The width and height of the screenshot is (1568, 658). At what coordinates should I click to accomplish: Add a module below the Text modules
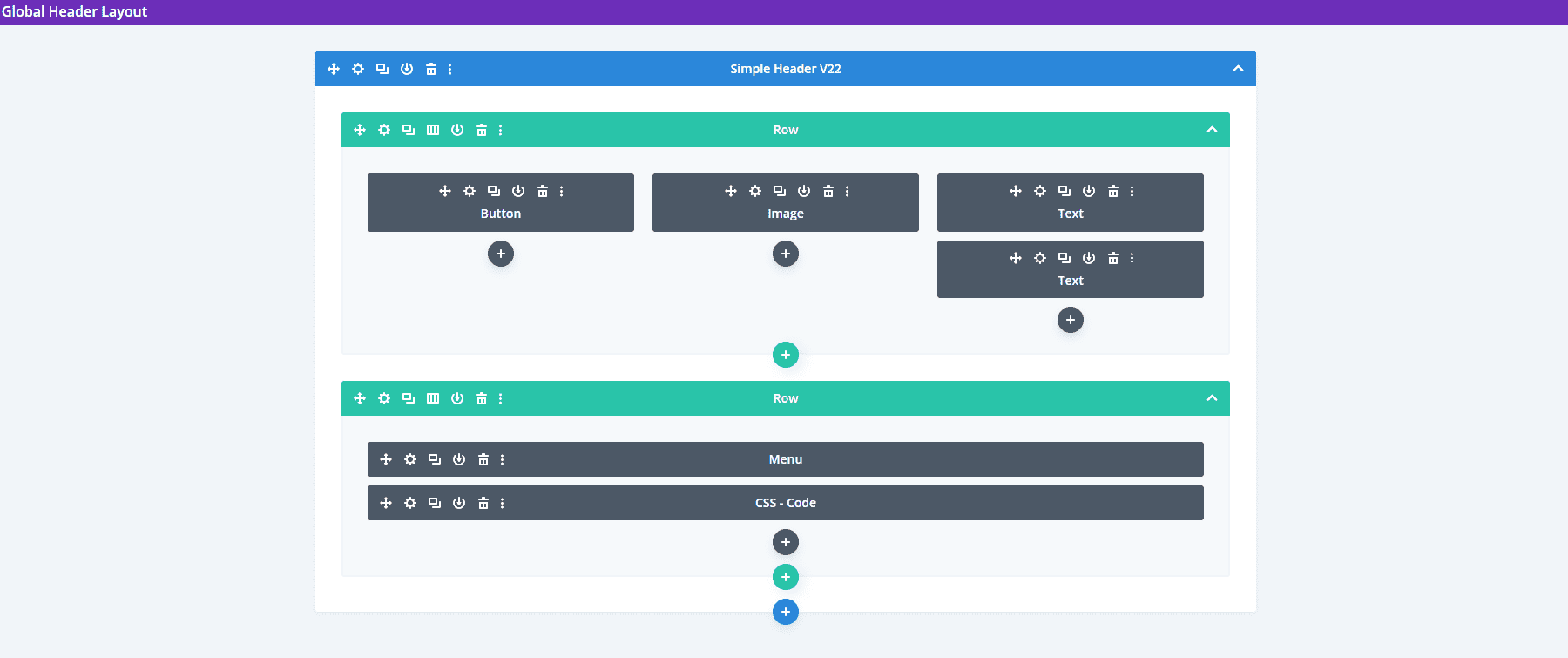1071,320
